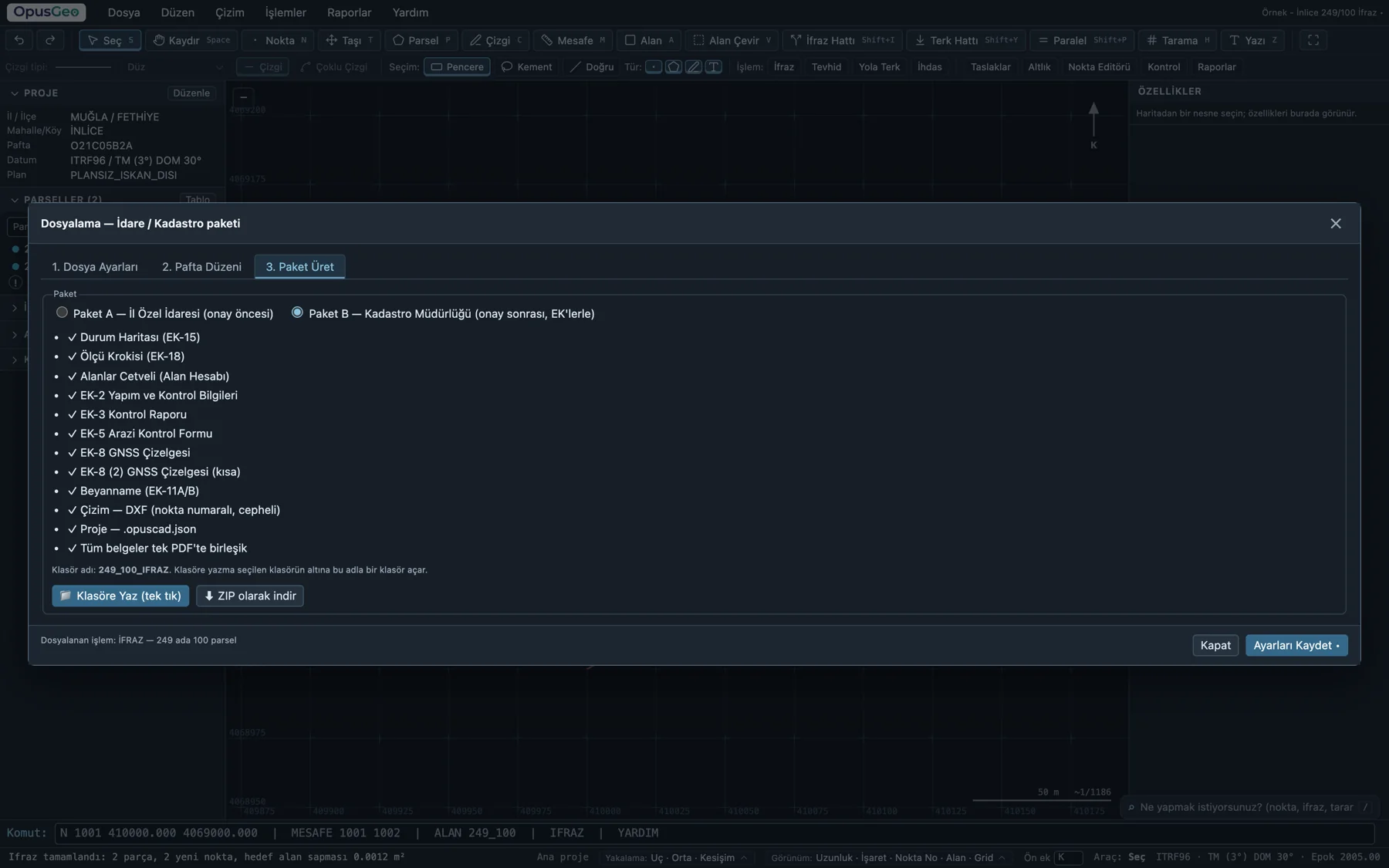Toggle the Çoklu Çizgi polyline mode
Viewport: 1389px width, 868px height.
click(334, 67)
